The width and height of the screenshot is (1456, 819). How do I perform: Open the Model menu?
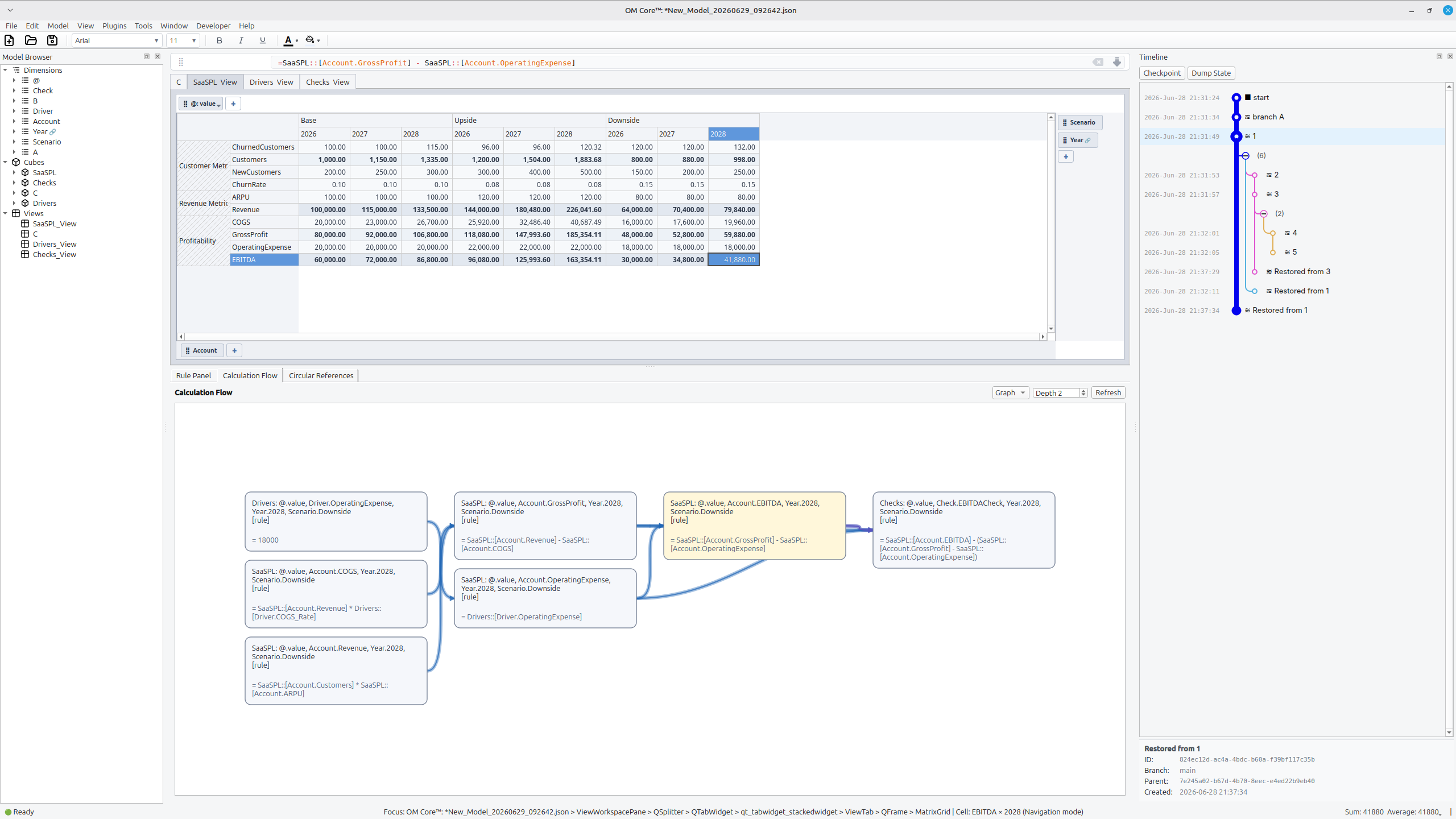[58, 26]
